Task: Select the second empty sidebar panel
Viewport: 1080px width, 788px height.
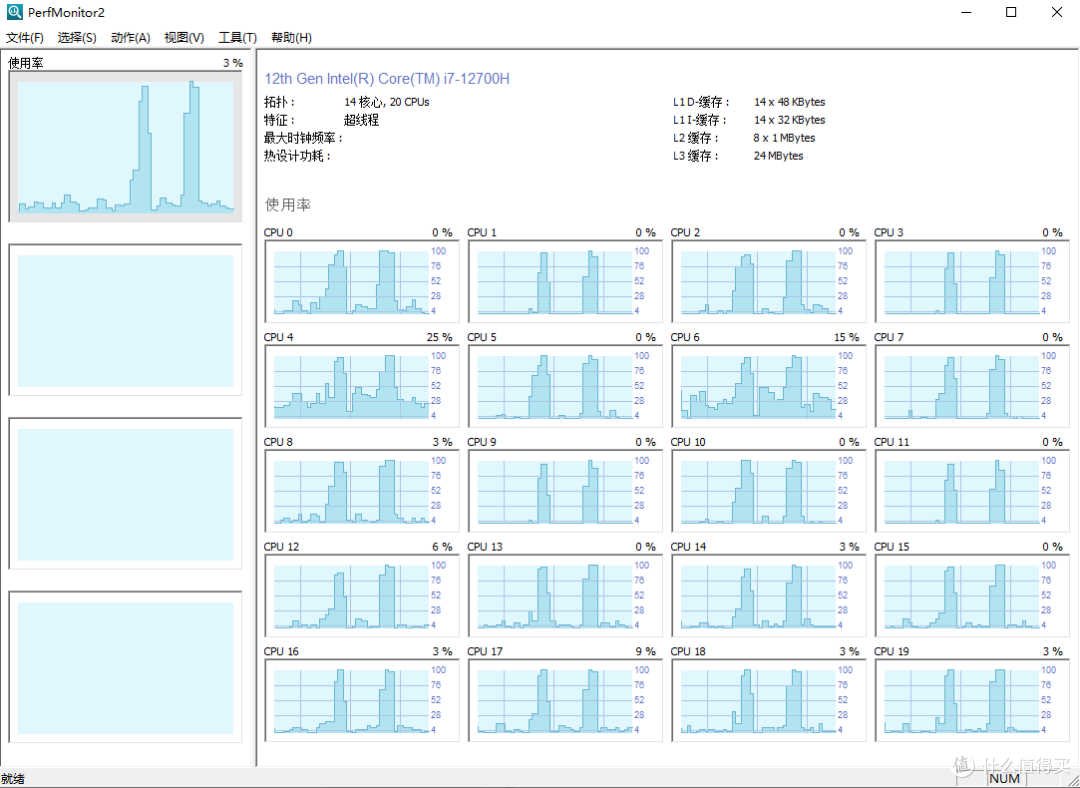Action: (125, 320)
